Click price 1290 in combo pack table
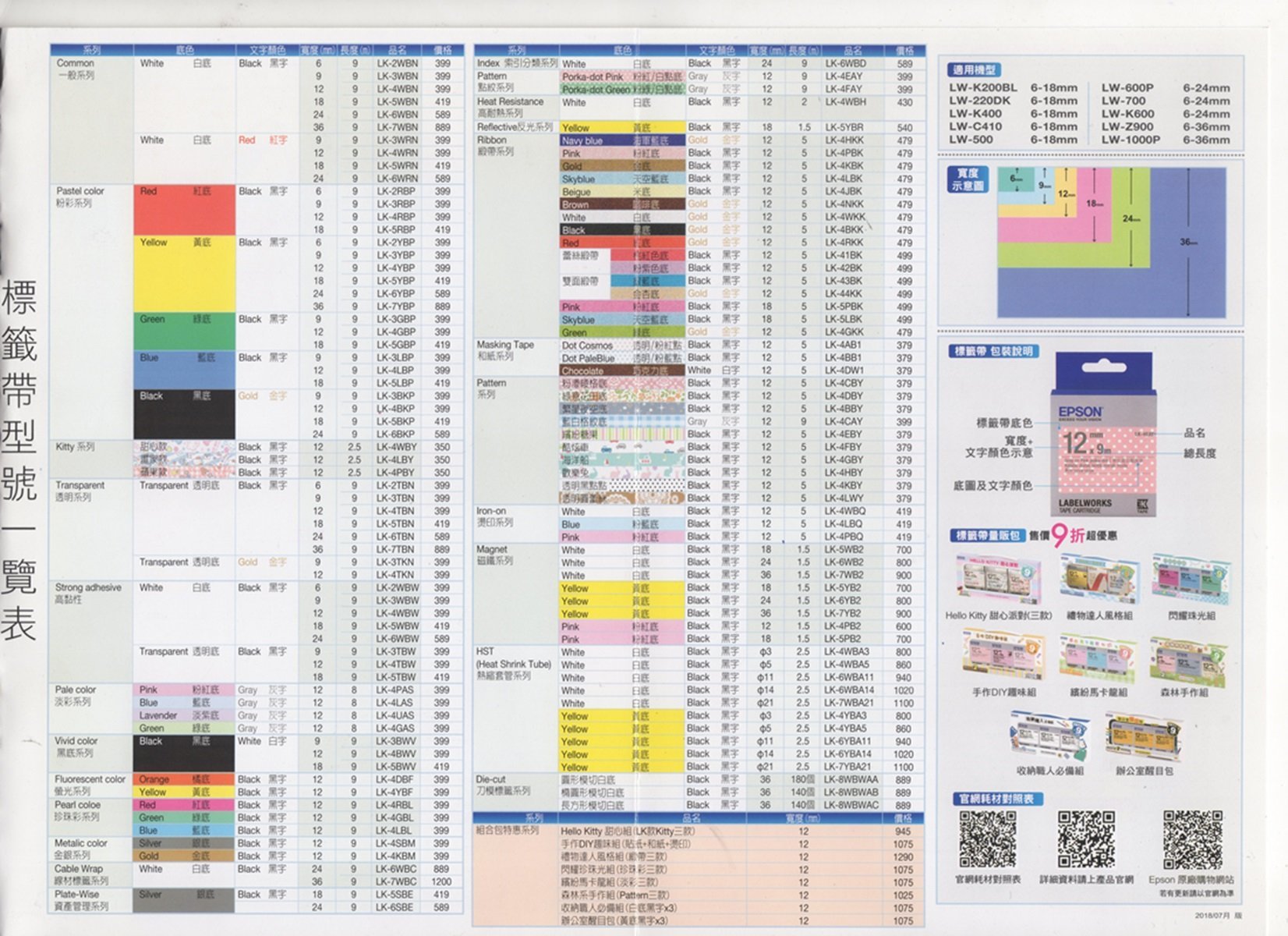Screen dimensions: 1288x936 [903, 857]
